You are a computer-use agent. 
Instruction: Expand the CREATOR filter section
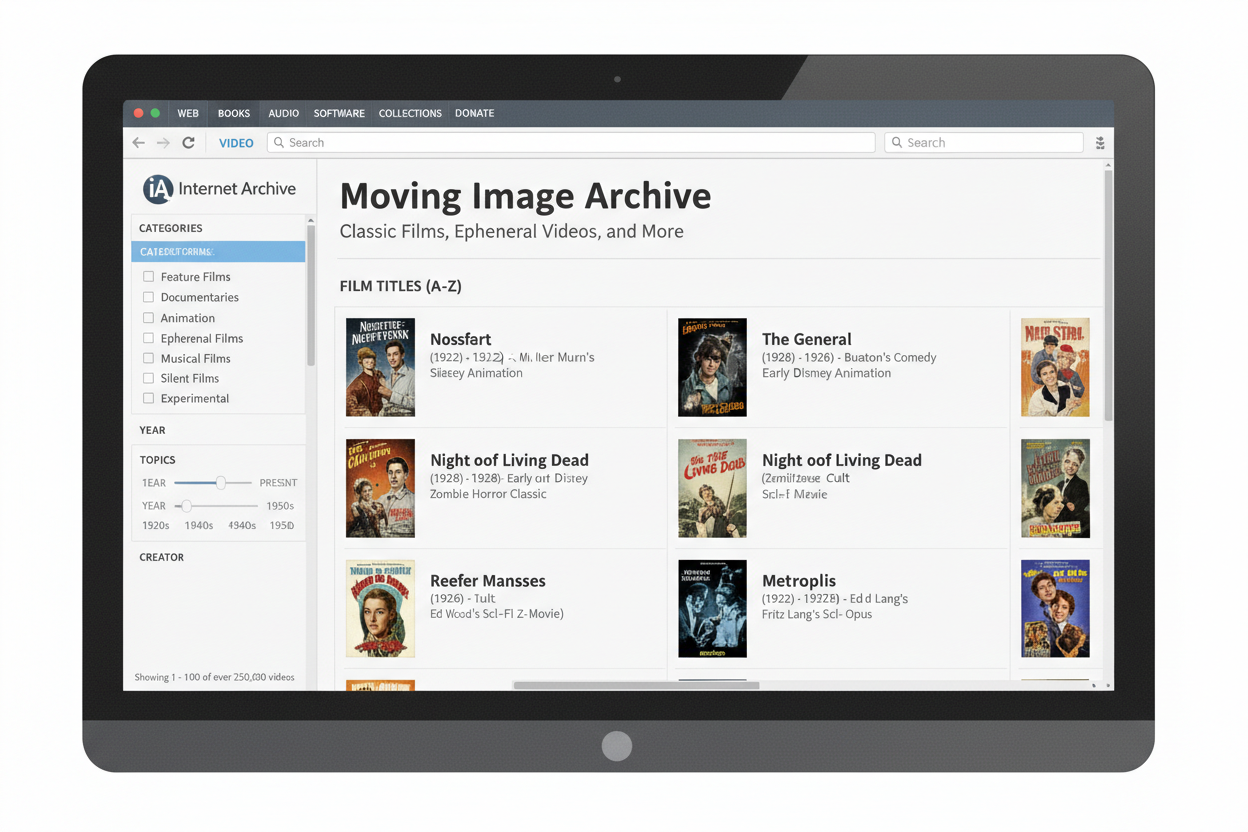click(162, 557)
